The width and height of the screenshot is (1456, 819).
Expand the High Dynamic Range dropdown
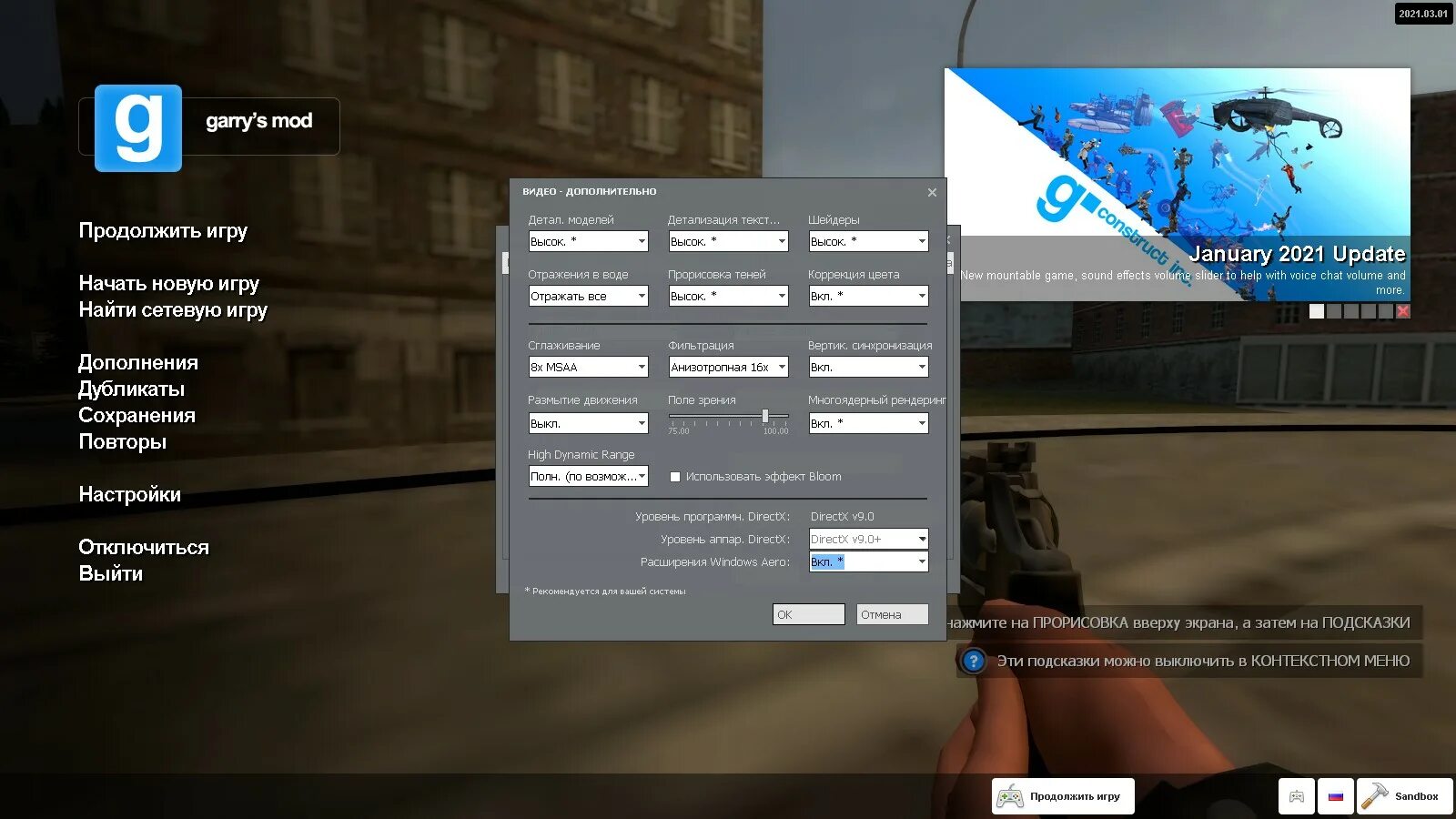(x=589, y=476)
